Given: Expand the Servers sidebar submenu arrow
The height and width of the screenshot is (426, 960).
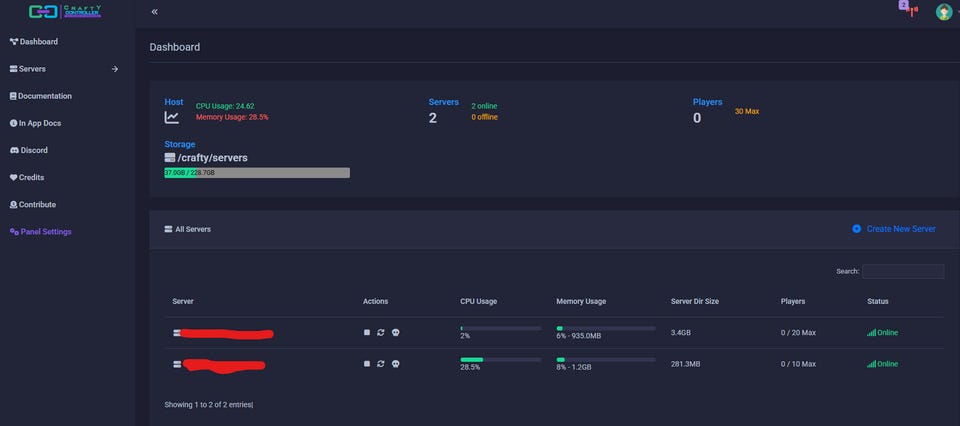Looking at the screenshot, I should tap(115, 69).
